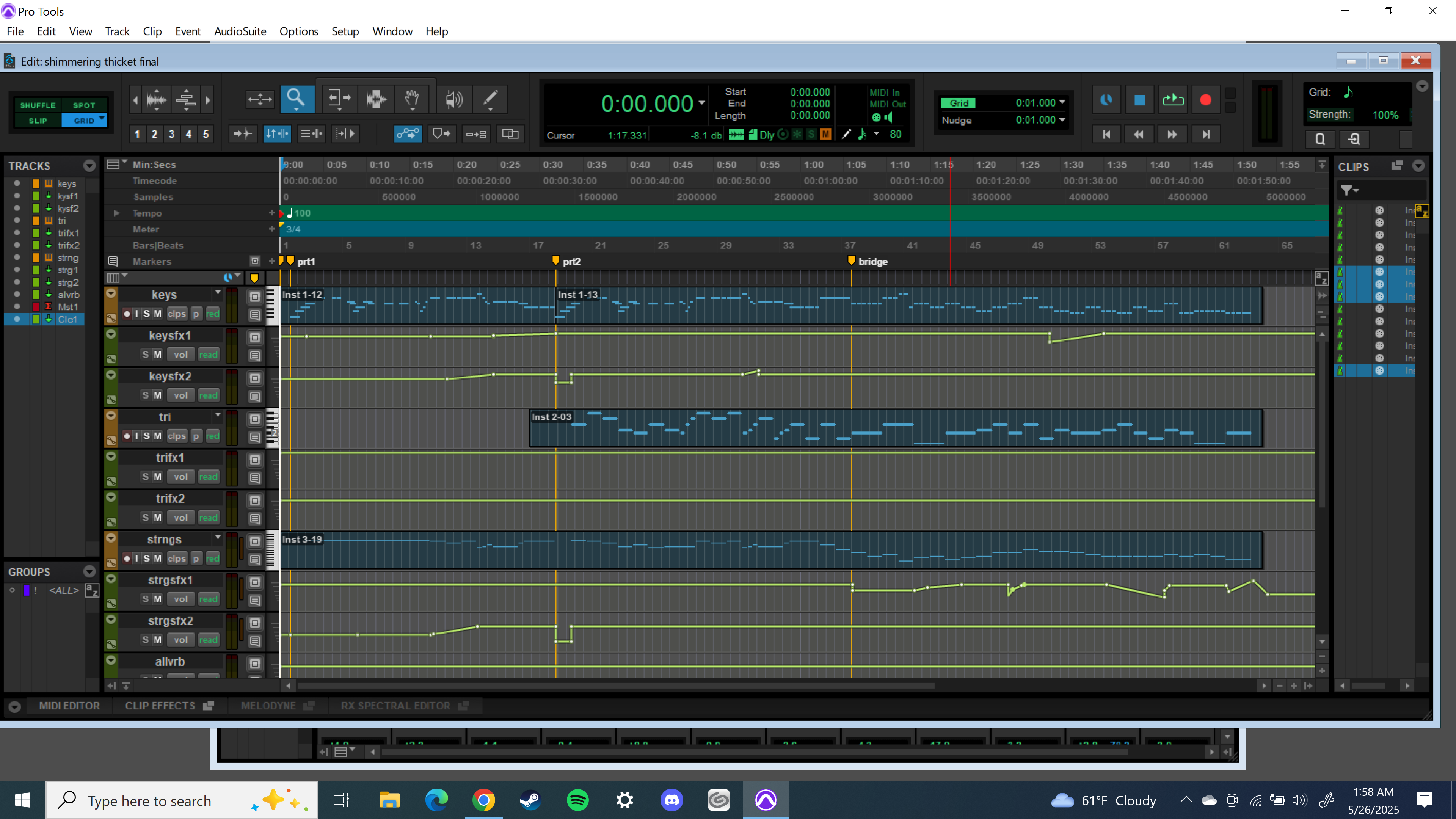
Task: Open the Grid value dropdown
Action: pos(1062,102)
